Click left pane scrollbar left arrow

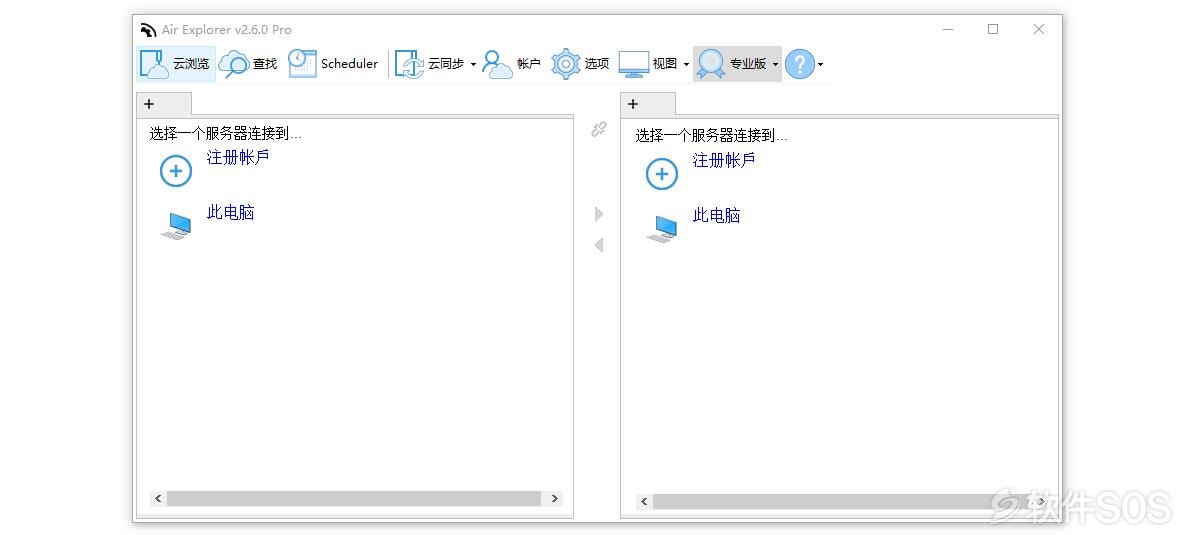(x=158, y=499)
